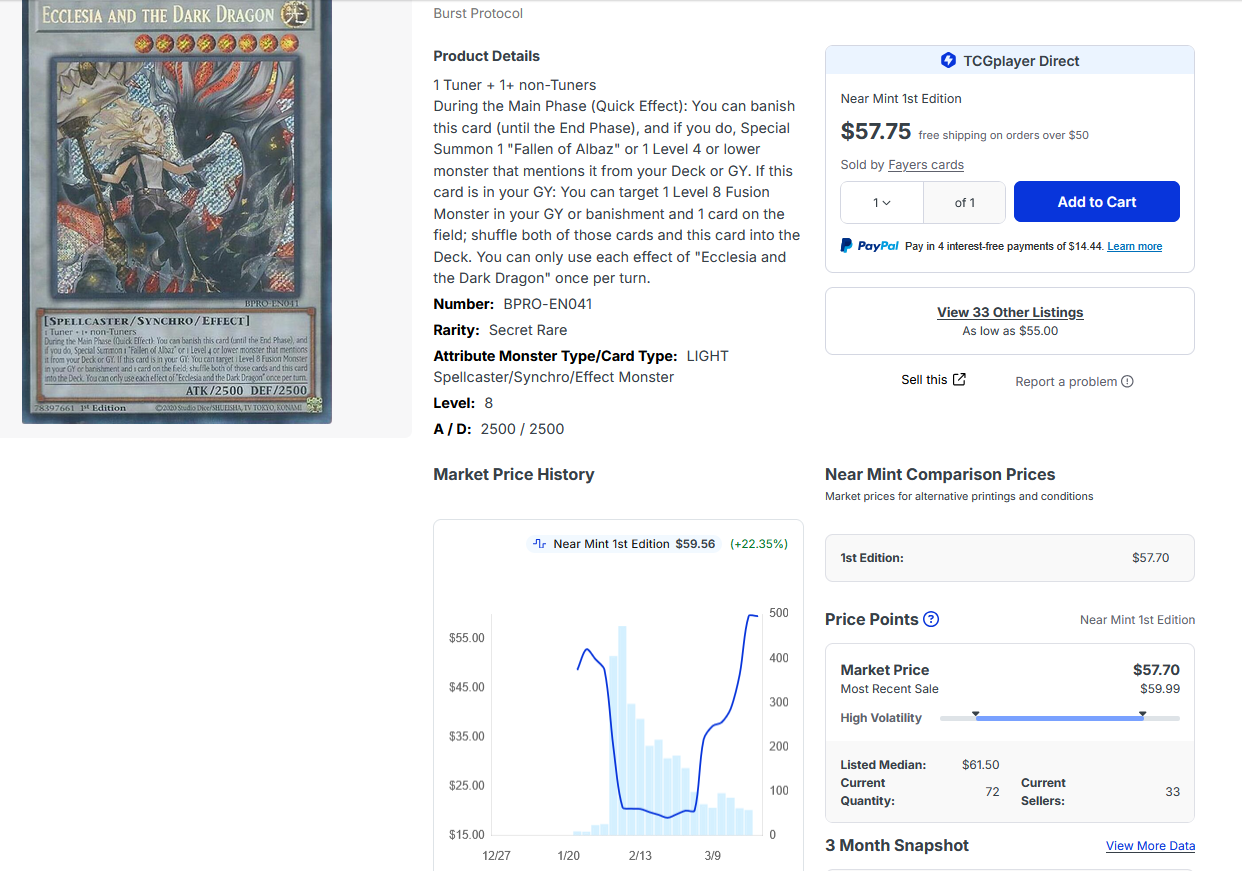Viewport: 1242px width, 871px height.
Task: Open the quantity dropdown showing 1
Action: (882, 202)
